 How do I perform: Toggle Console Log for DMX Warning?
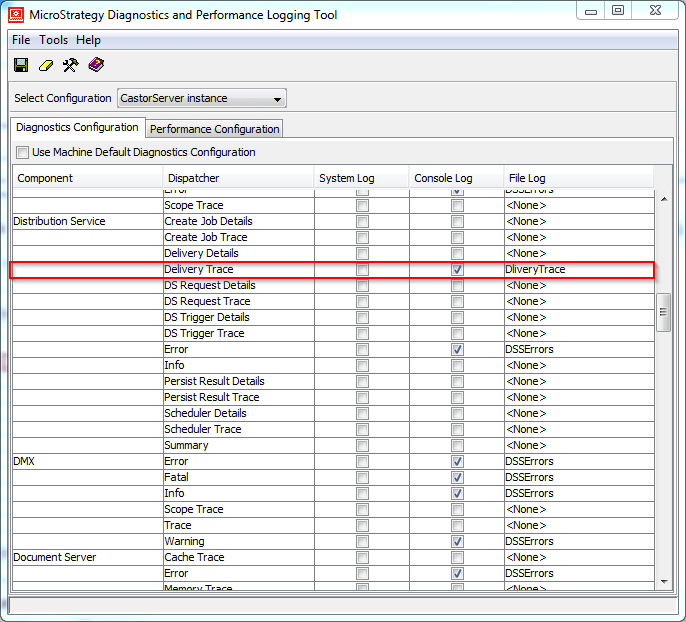(457, 542)
